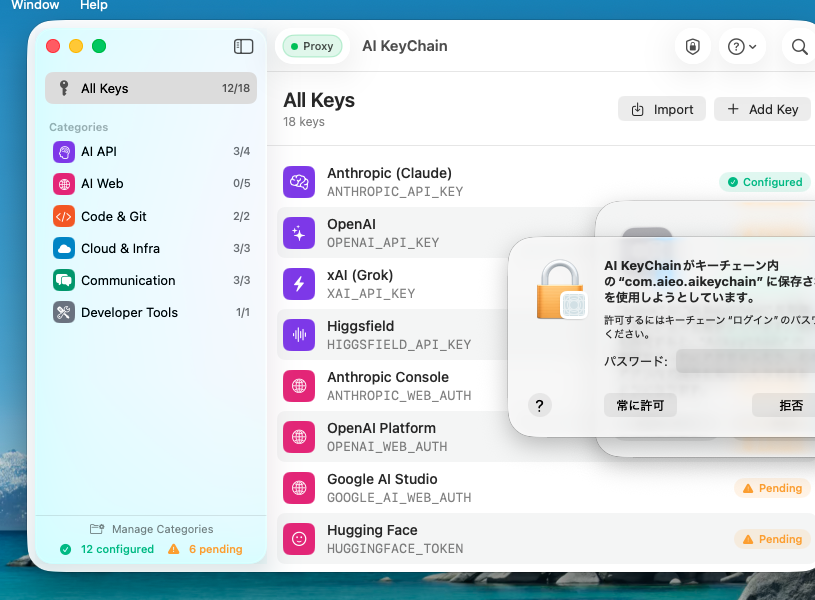Click the Add Key button
This screenshot has width=815, height=600.
coord(762,109)
